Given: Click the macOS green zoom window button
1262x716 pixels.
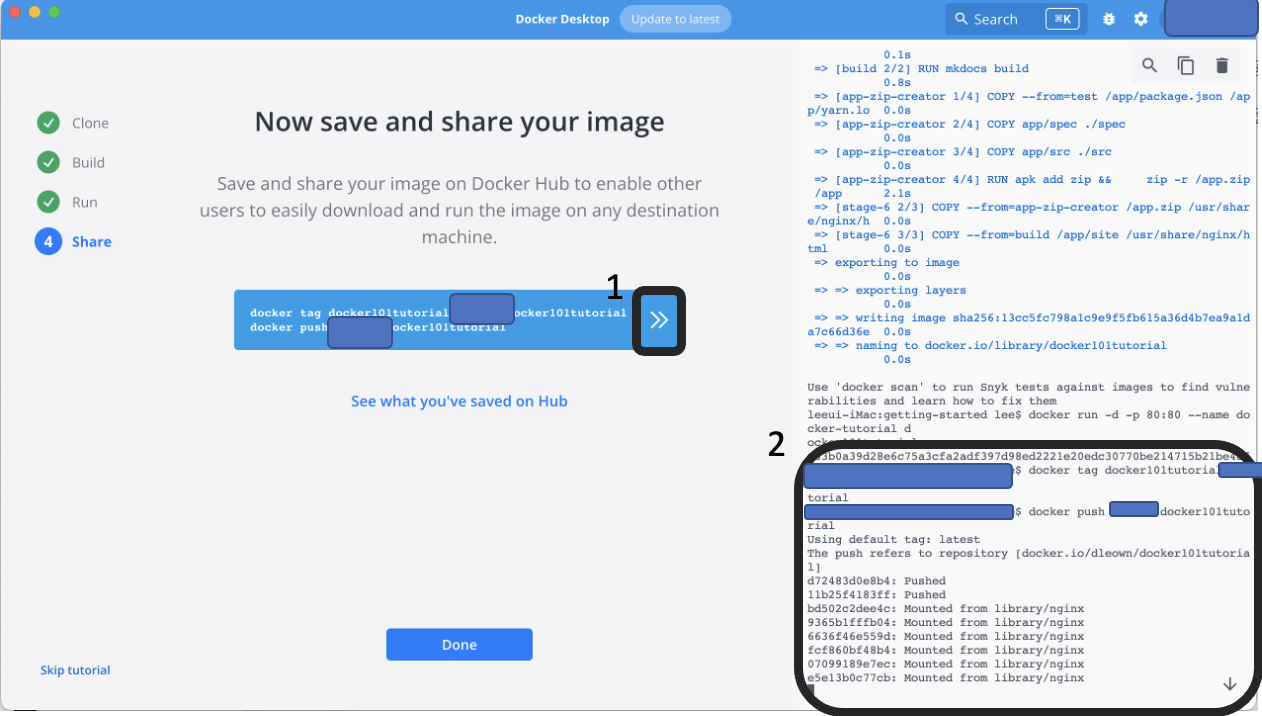Looking at the screenshot, I should 54,12.
